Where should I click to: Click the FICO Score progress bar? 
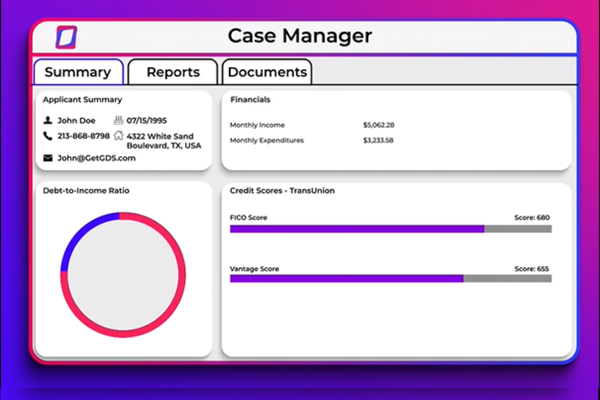click(x=390, y=229)
